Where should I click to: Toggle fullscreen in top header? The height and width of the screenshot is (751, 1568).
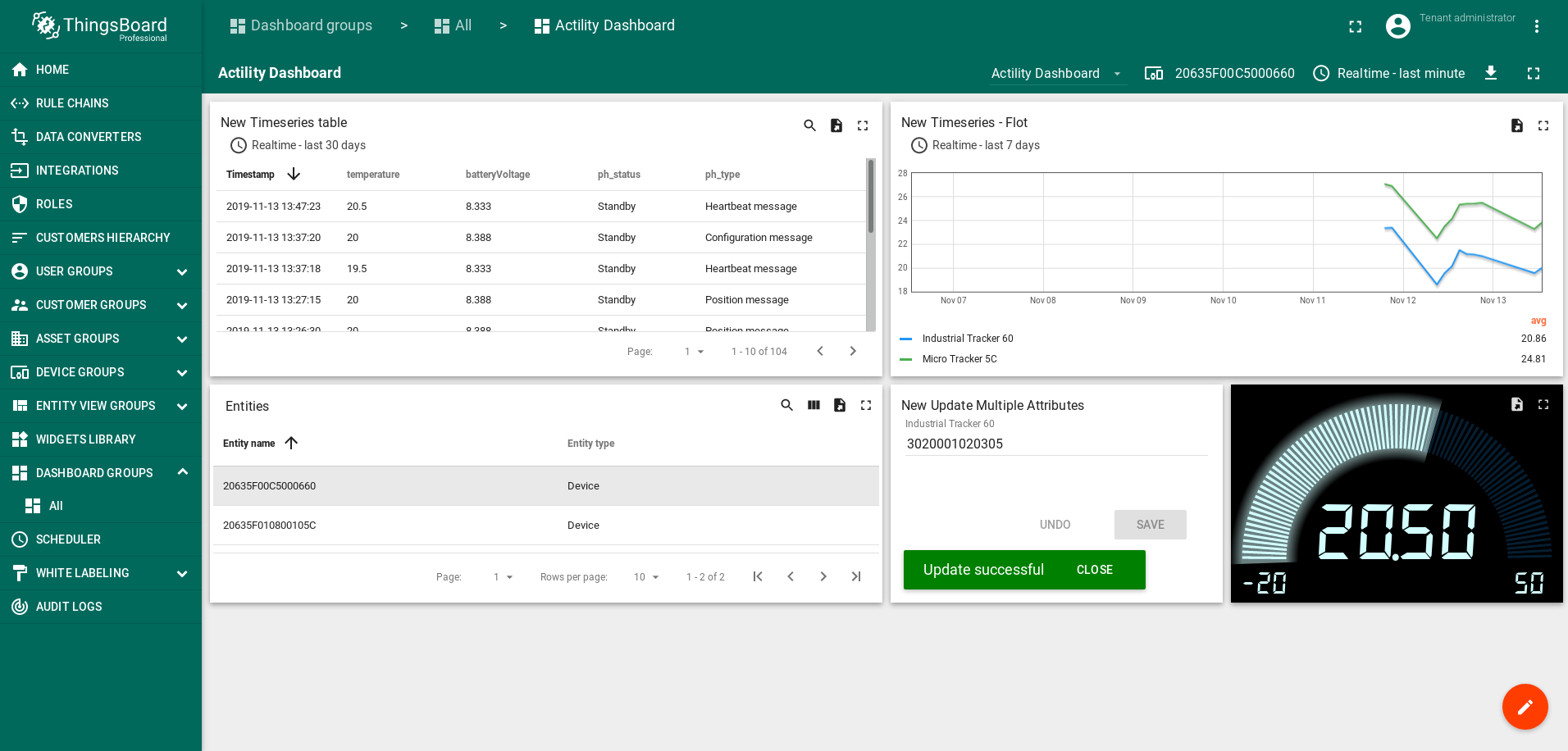(1356, 26)
